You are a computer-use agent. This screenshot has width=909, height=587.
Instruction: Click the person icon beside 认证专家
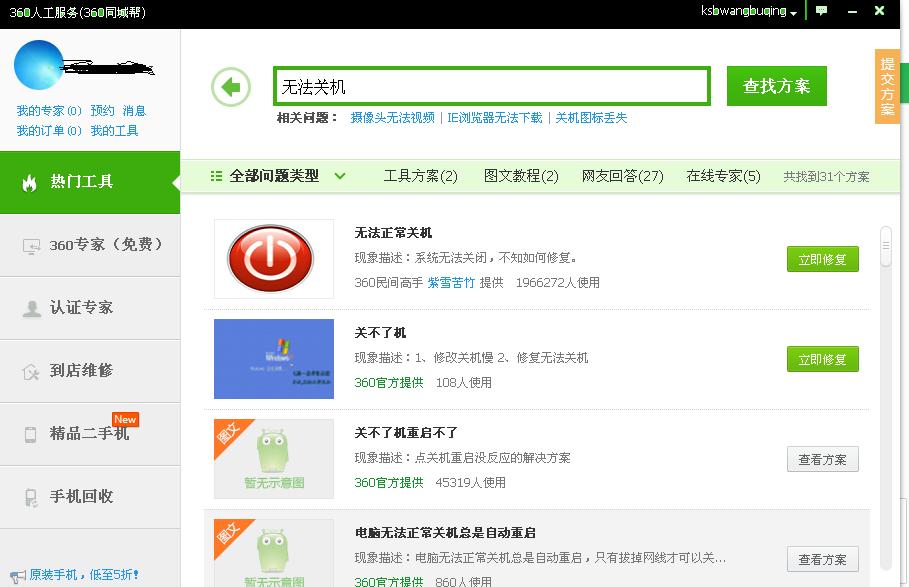[x=31, y=309]
